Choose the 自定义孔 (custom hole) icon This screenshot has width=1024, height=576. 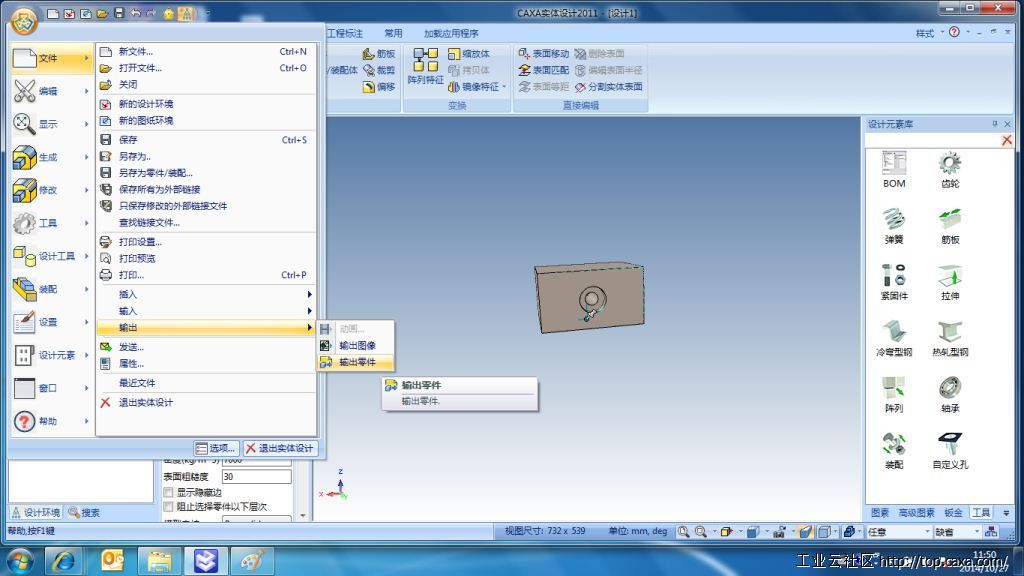coord(949,445)
